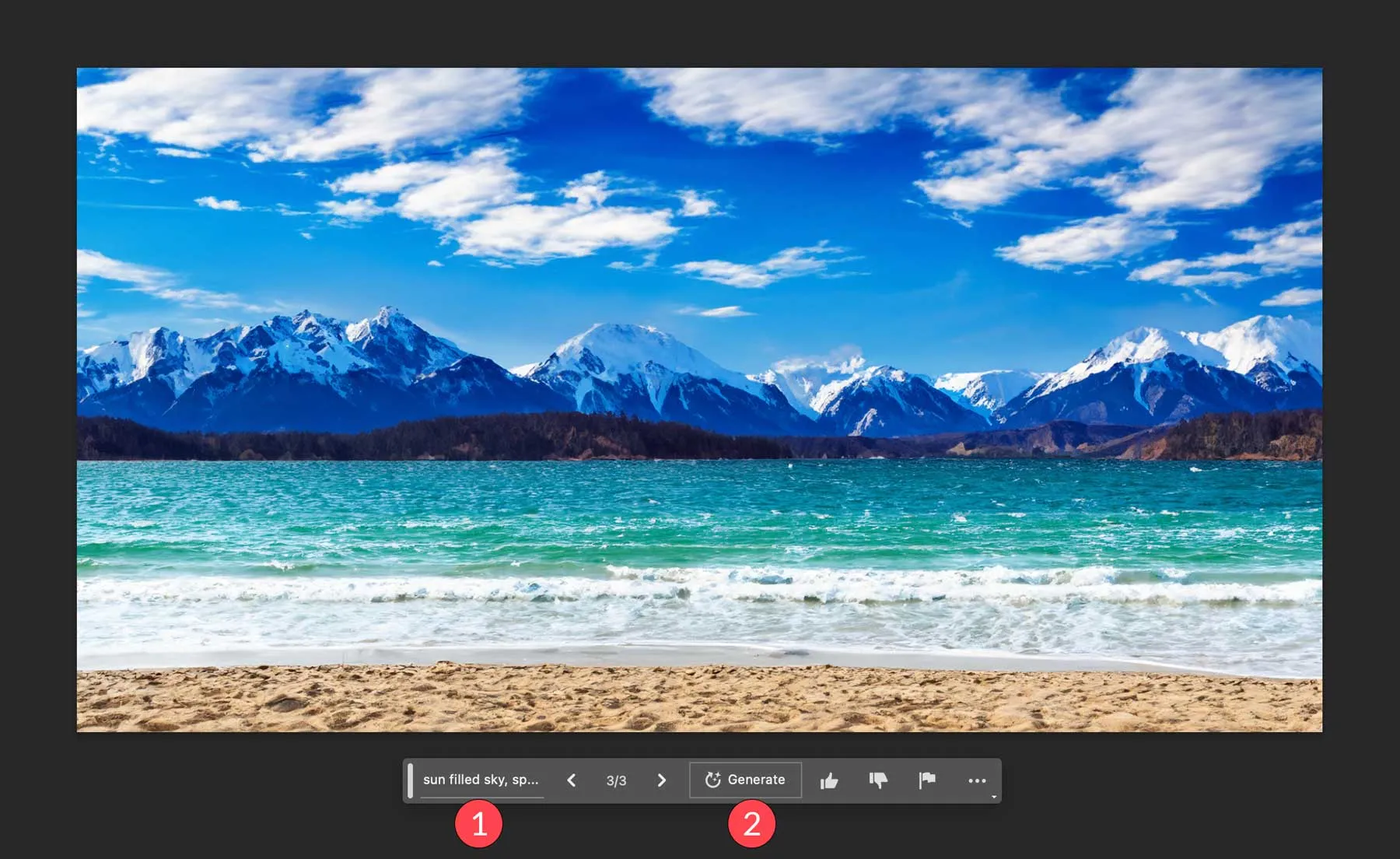Click the sparkle refresh icon beside Generate
The image size is (1400, 859).
(x=712, y=780)
